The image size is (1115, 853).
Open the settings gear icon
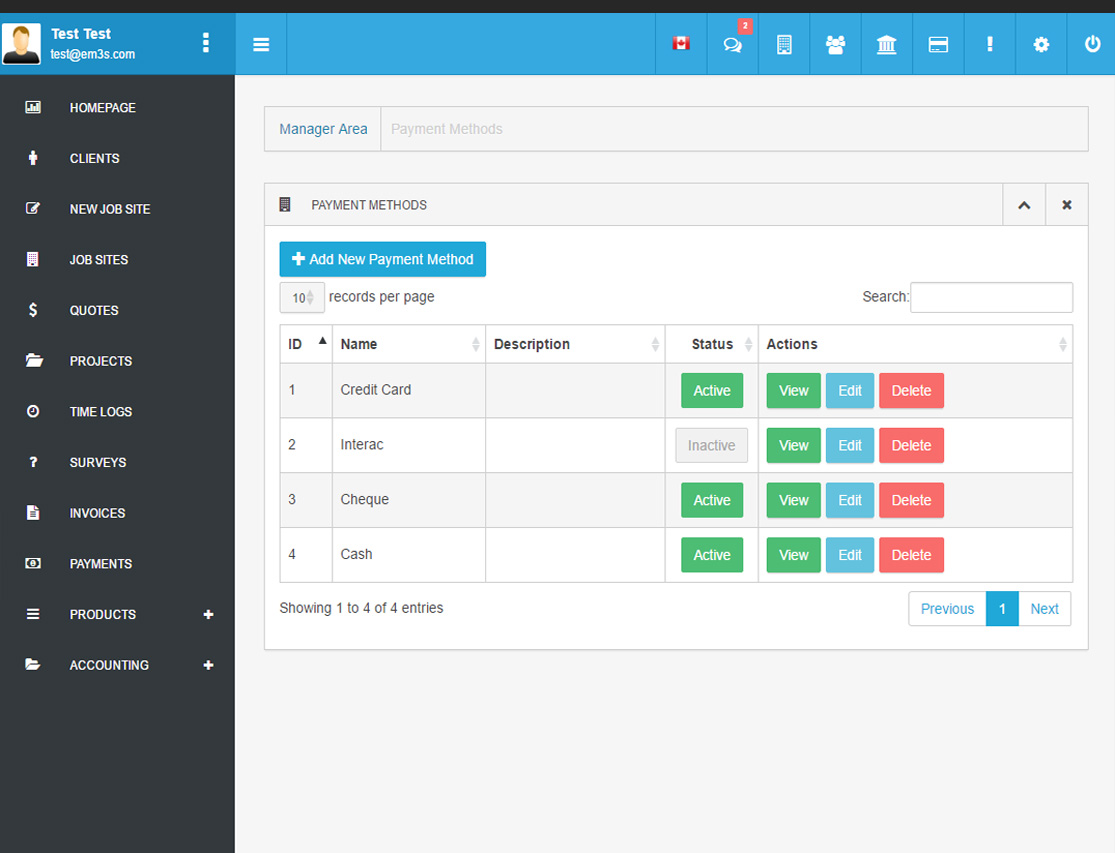pyautogui.click(x=1041, y=45)
